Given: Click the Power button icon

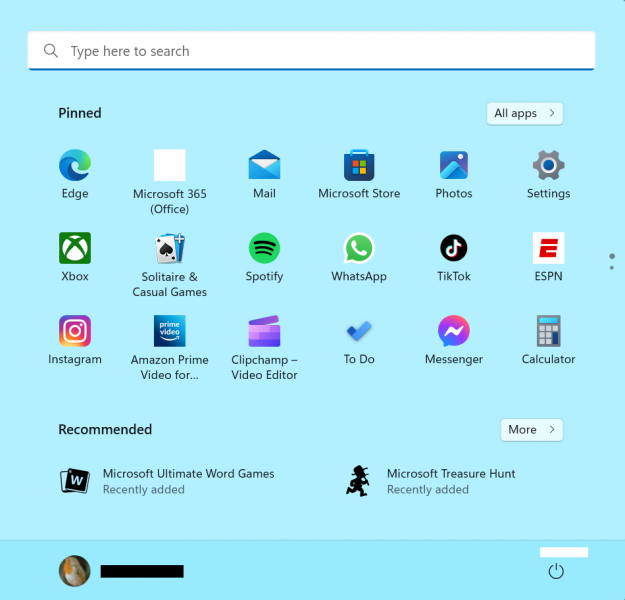Looking at the screenshot, I should (556, 571).
